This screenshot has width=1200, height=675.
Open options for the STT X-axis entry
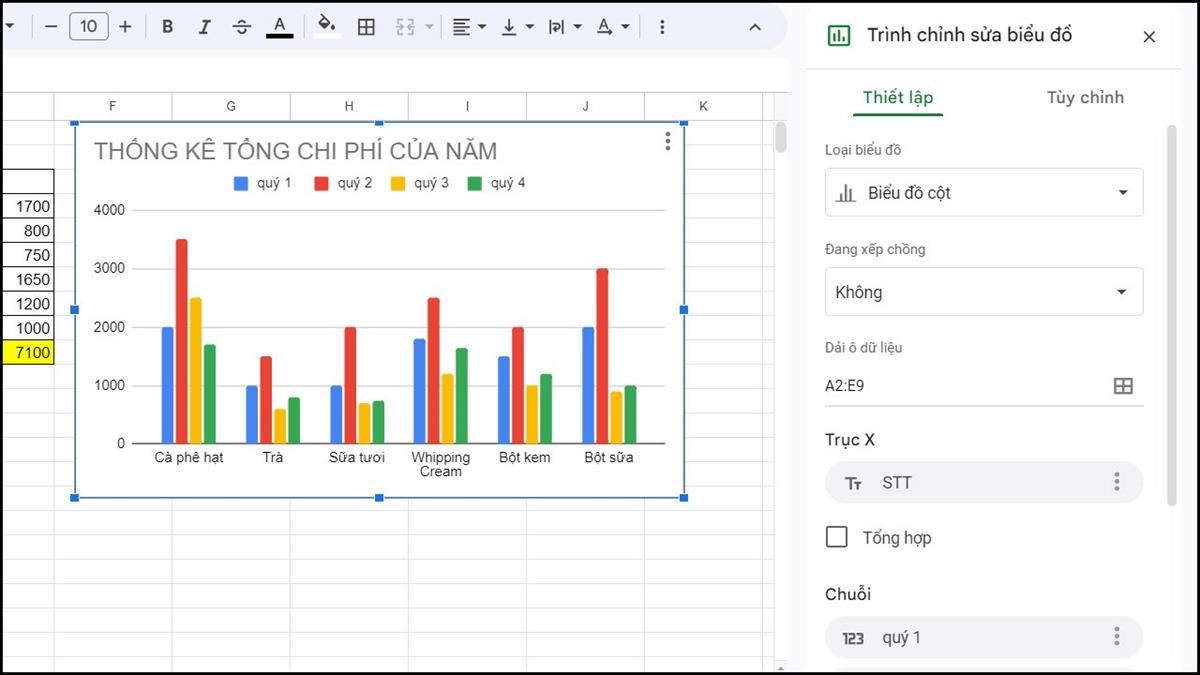pyautogui.click(x=1117, y=483)
